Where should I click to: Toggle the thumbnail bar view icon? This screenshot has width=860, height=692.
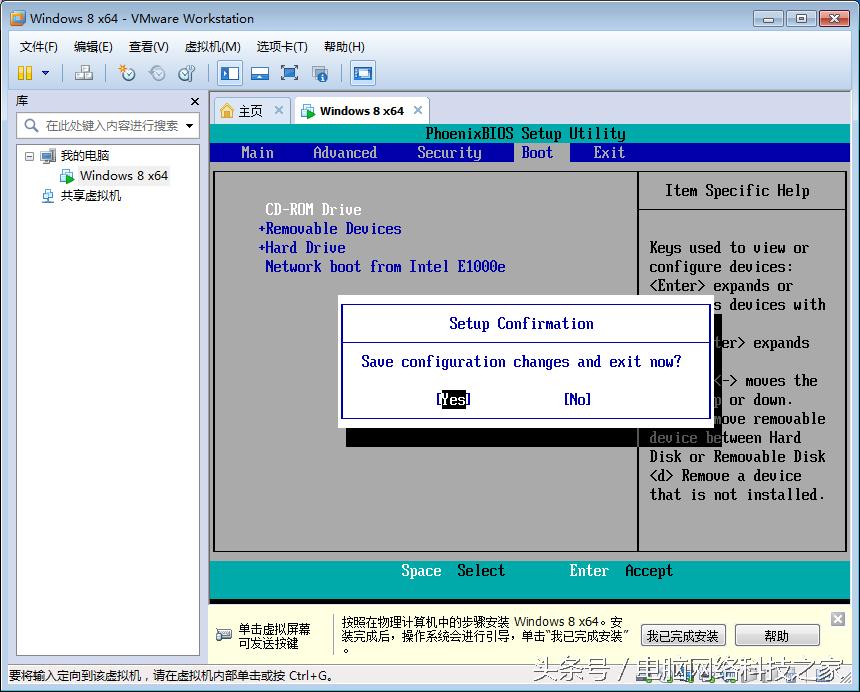click(x=260, y=73)
